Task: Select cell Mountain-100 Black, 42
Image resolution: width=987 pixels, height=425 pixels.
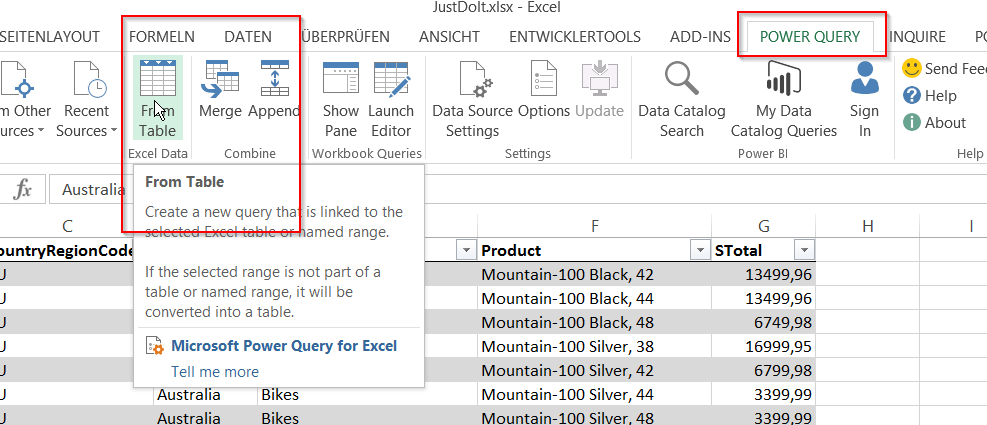Action: coord(594,275)
